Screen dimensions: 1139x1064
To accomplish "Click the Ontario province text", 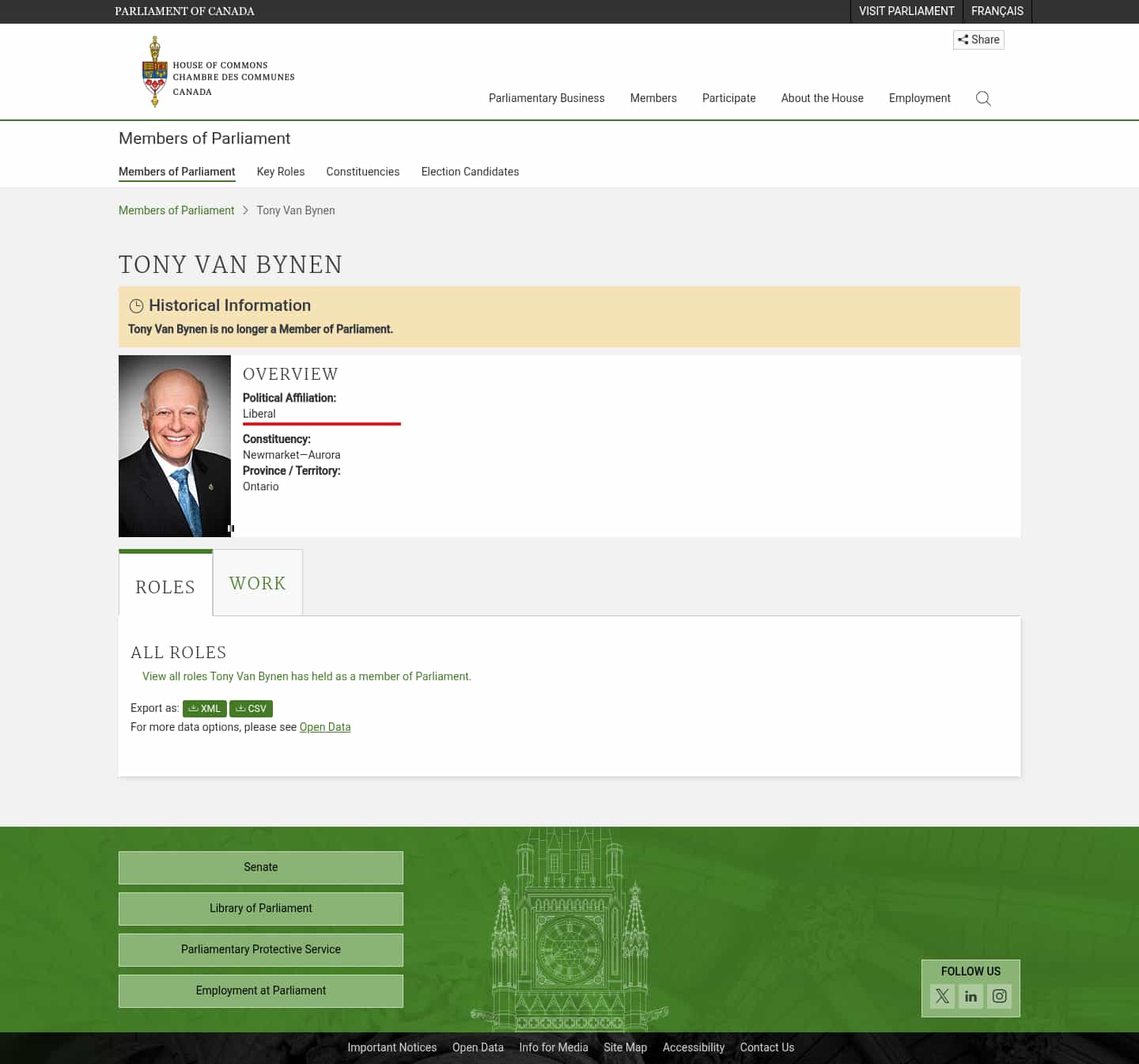I will point(261,487).
